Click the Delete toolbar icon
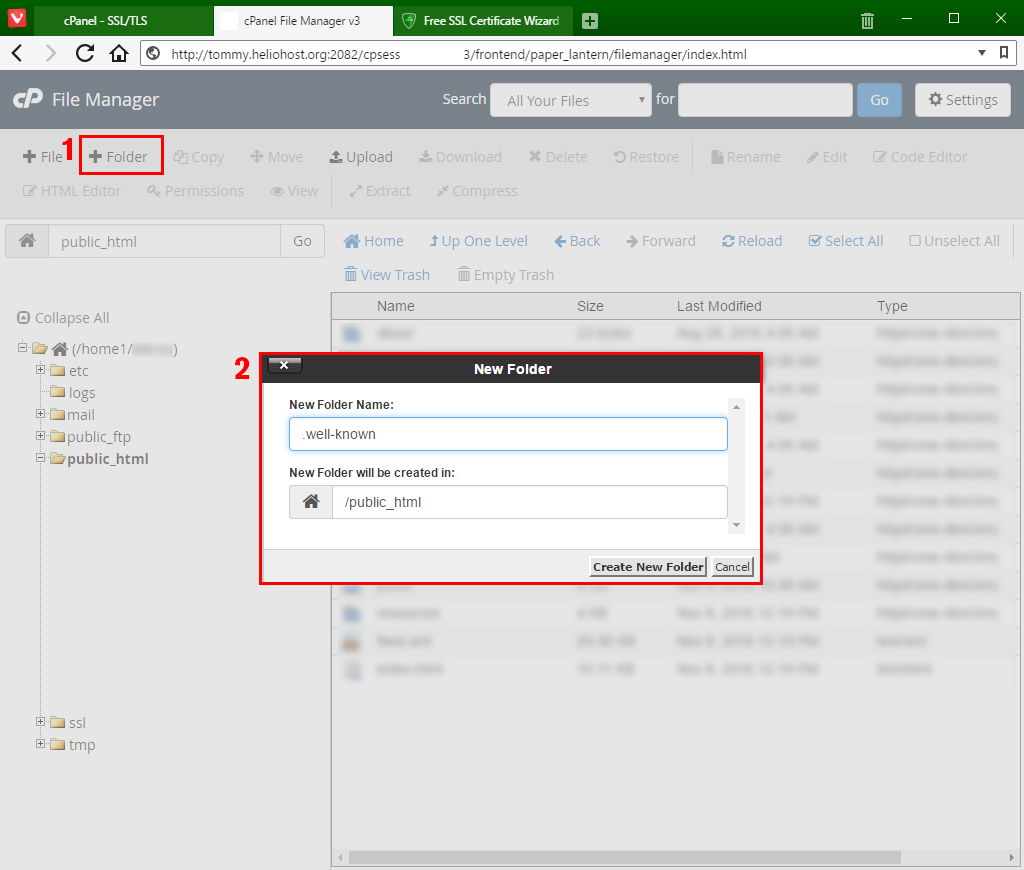 558,157
